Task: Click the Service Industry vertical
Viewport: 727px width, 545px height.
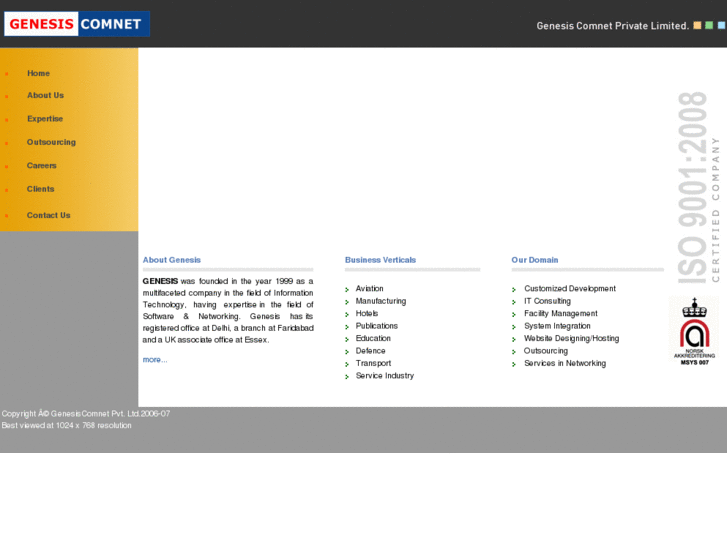Action: (385, 376)
